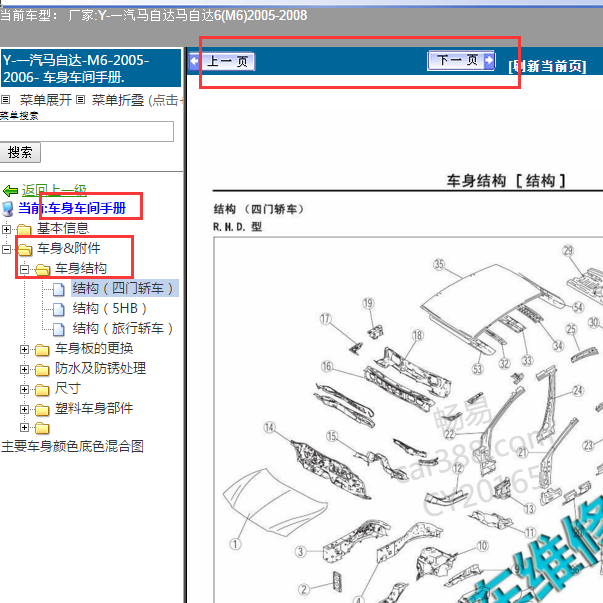Viewport: 603px width, 603px height.
Task: Select 基本信息 tree item
Action: [x=63, y=228]
